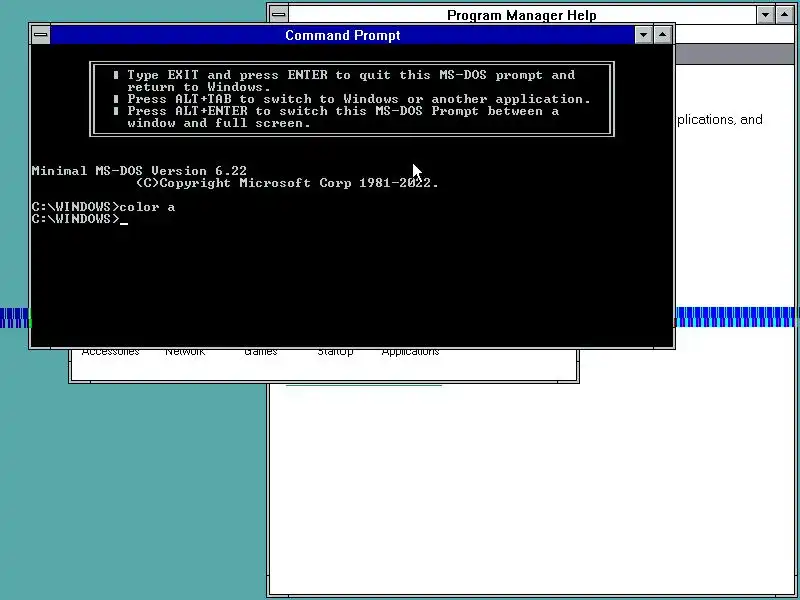Click 'plications, and' text in Help window
The height and width of the screenshot is (600, 800).
tap(719, 120)
